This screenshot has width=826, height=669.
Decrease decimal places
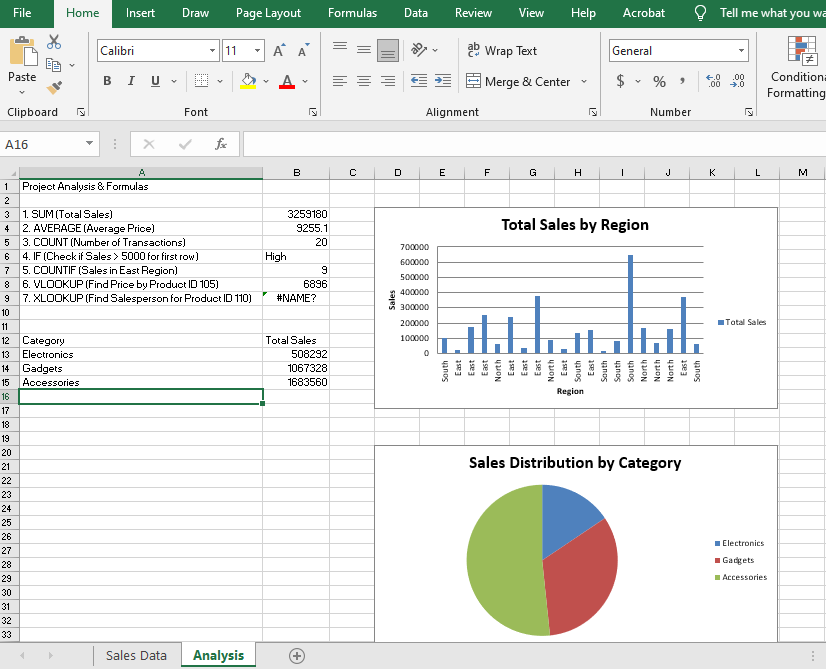[738, 81]
